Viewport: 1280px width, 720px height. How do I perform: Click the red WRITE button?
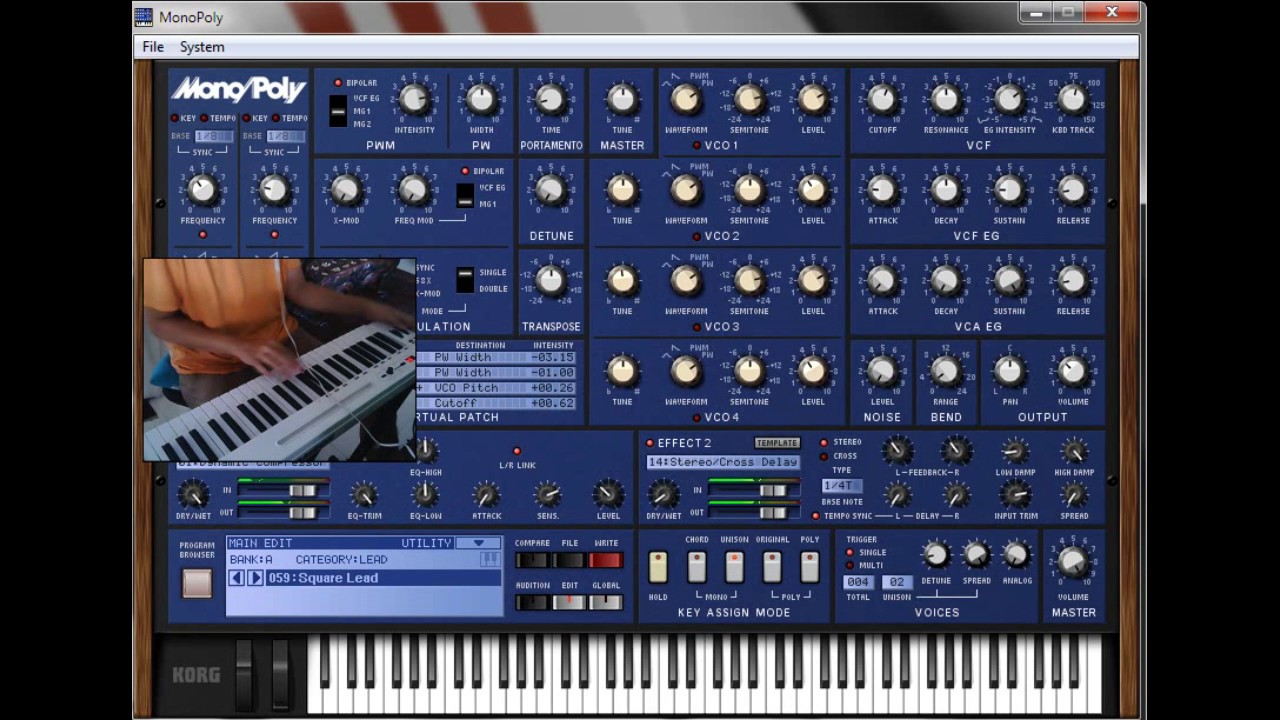pos(606,560)
